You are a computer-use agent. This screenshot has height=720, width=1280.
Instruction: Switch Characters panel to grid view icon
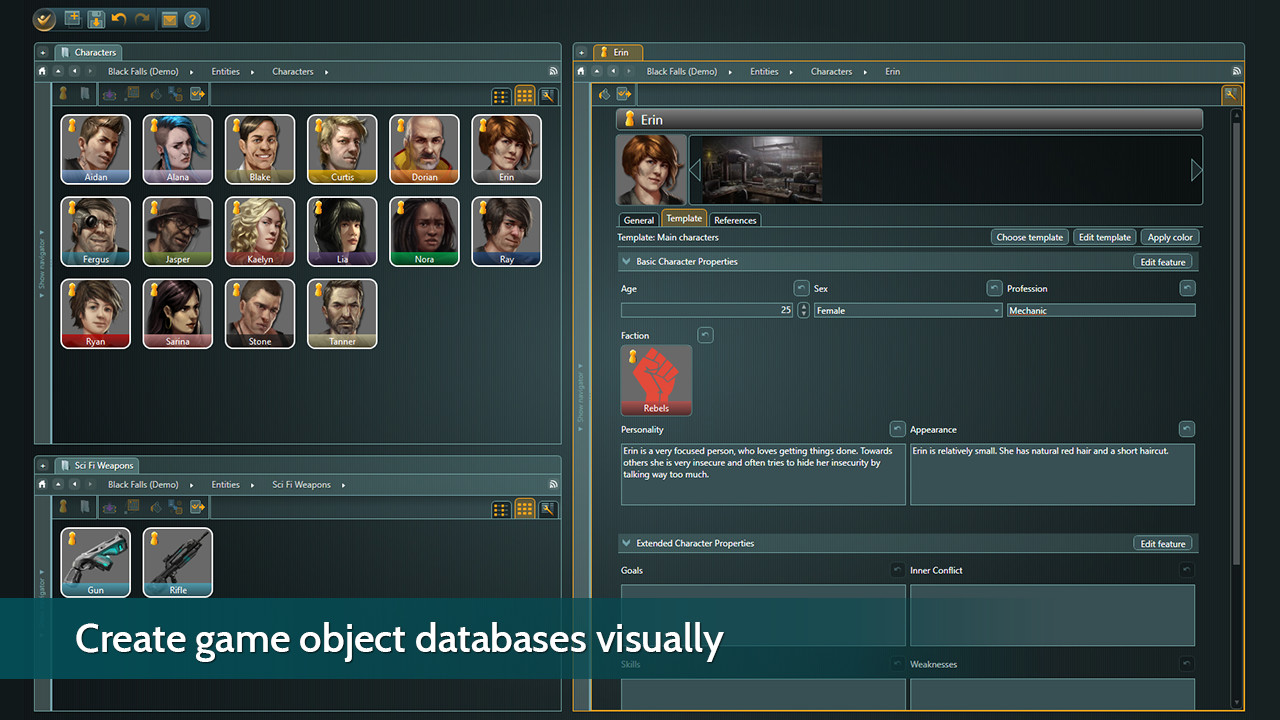click(525, 96)
